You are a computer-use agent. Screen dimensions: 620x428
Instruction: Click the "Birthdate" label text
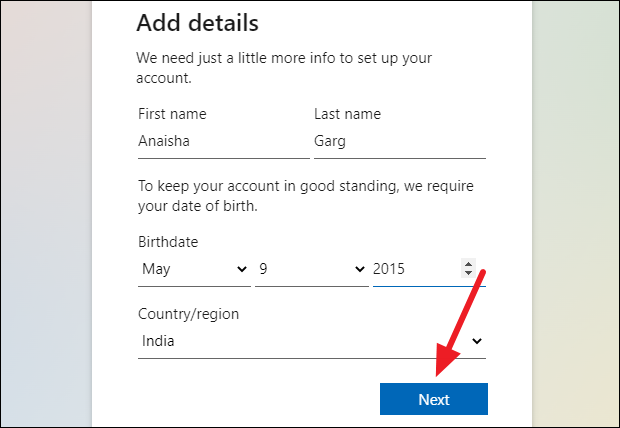coord(168,242)
